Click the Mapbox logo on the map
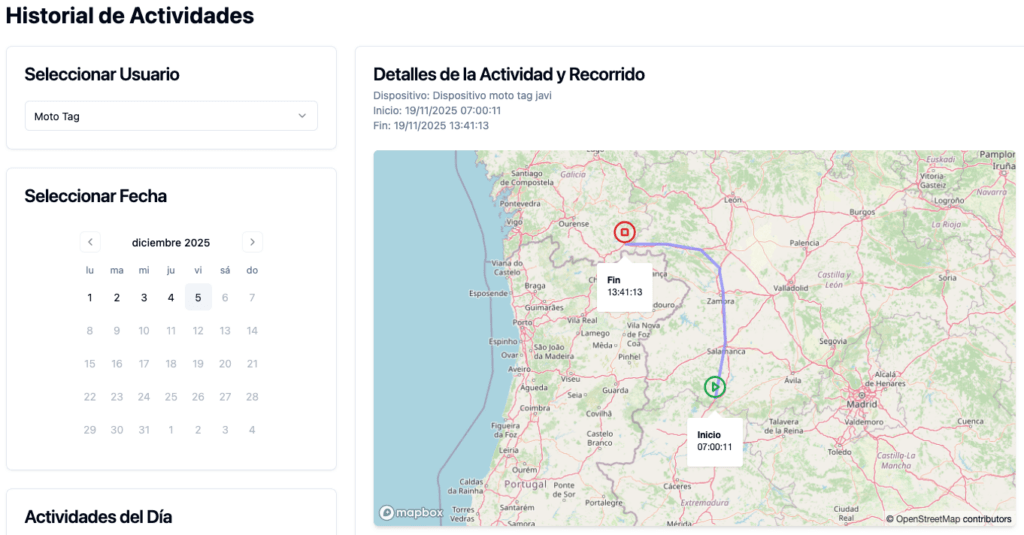This screenshot has width=1024, height=535. (411, 513)
